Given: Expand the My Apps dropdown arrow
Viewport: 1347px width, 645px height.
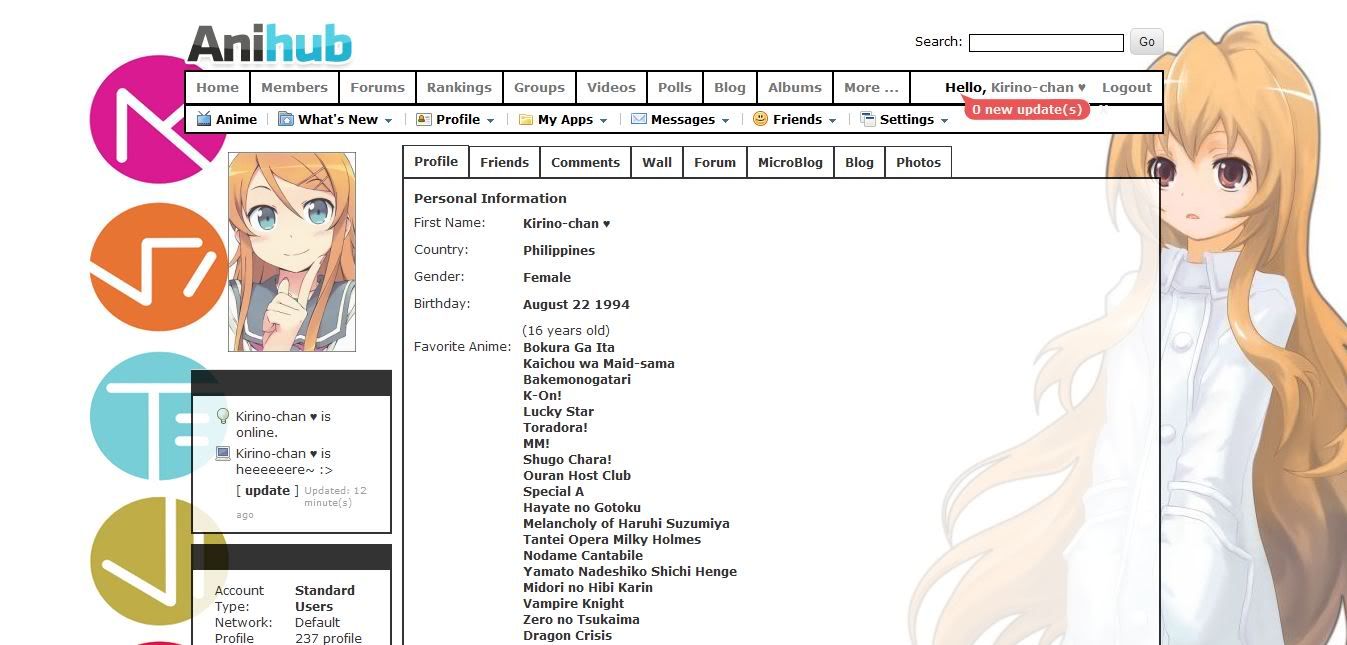Looking at the screenshot, I should click(x=604, y=121).
